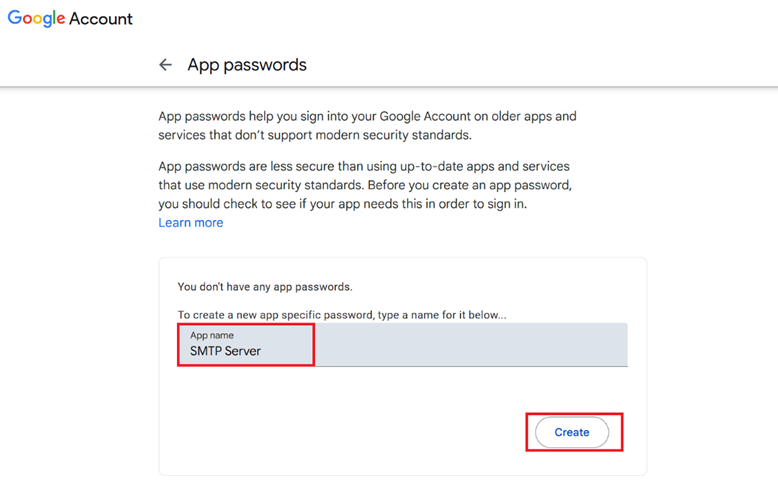Click "You don't have any app passwords" text
Viewport: 778px width, 484px height.
point(264,286)
